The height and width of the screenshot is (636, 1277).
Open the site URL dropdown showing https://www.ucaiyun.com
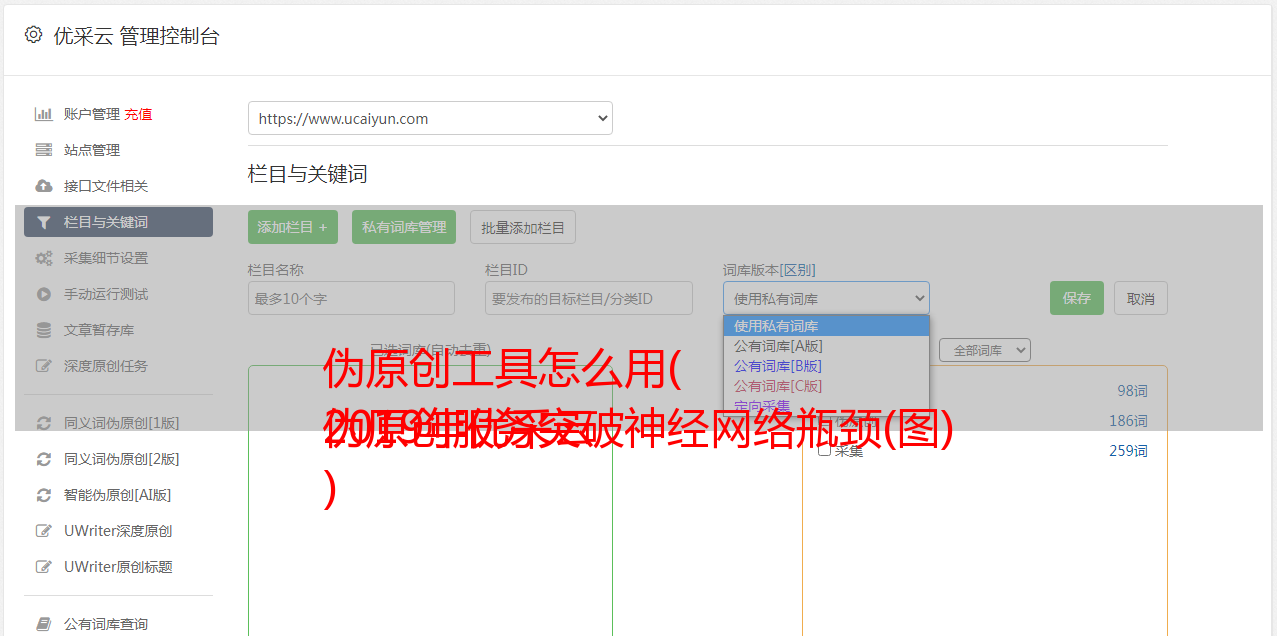(430, 118)
